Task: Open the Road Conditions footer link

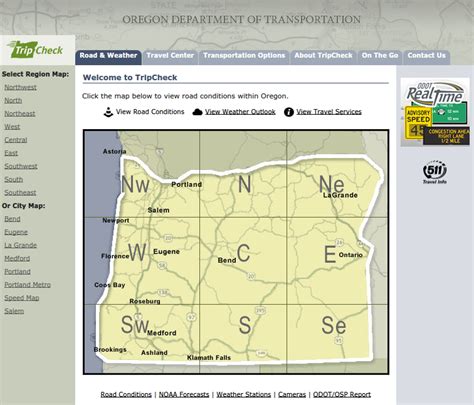Action: tap(126, 394)
